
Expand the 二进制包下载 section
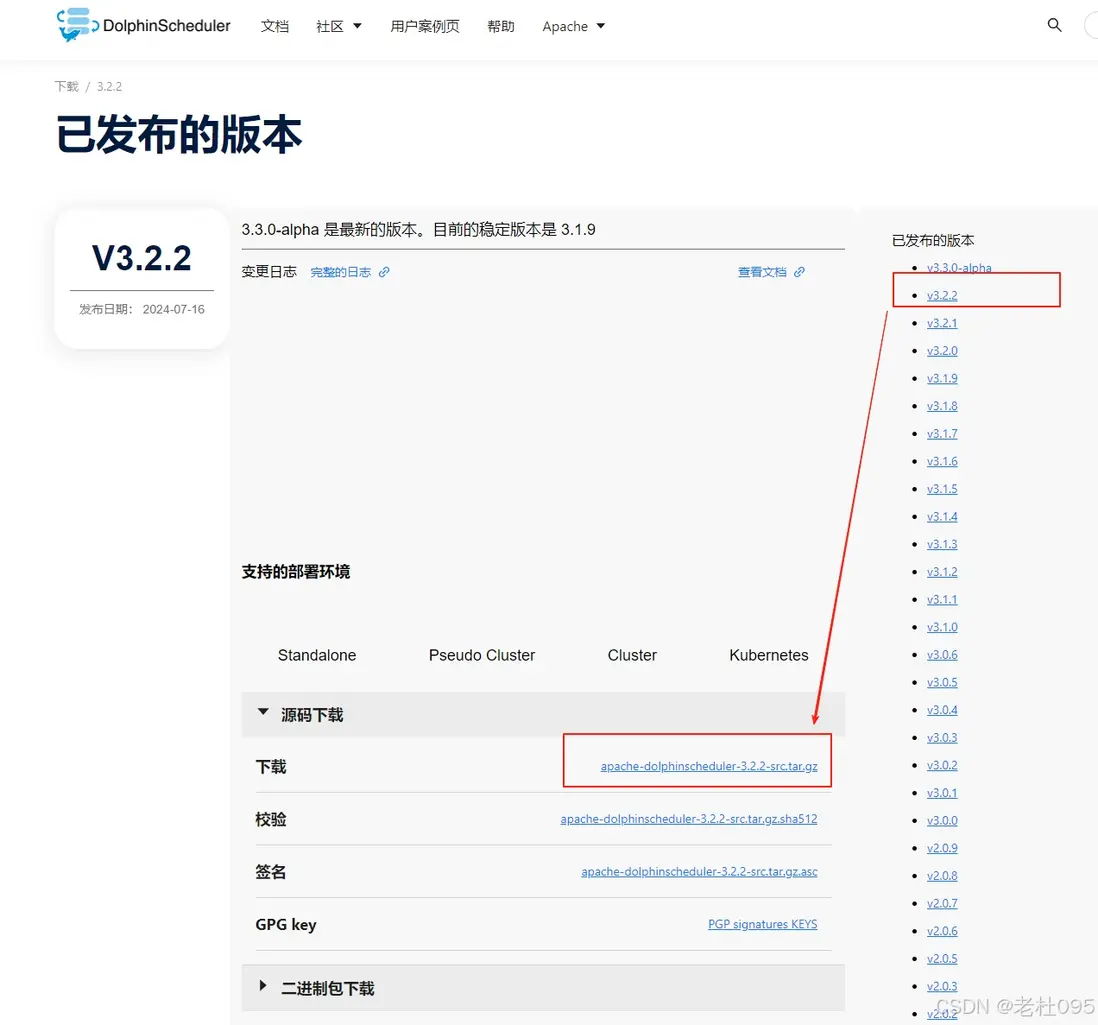543,987
